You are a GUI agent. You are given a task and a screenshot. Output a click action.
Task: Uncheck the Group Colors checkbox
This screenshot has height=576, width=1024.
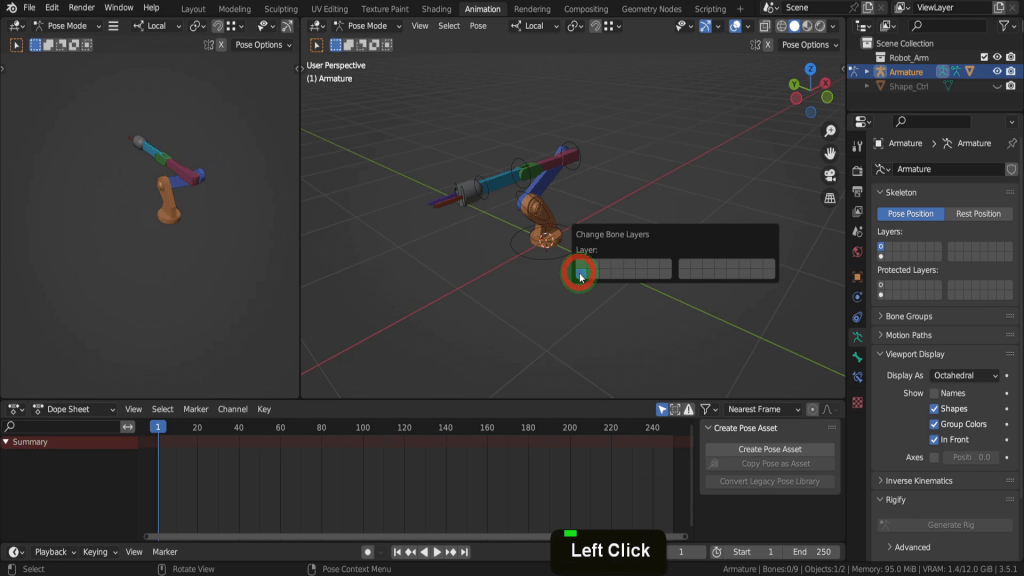point(935,424)
